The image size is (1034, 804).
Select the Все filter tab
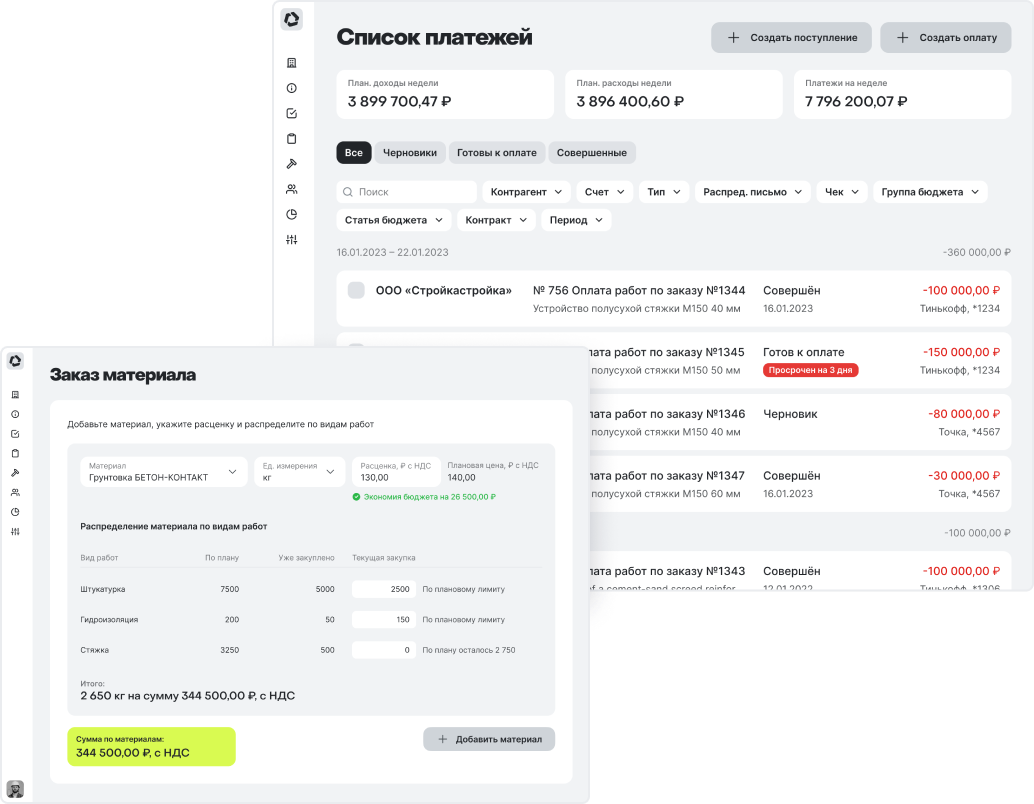pyautogui.click(x=354, y=152)
